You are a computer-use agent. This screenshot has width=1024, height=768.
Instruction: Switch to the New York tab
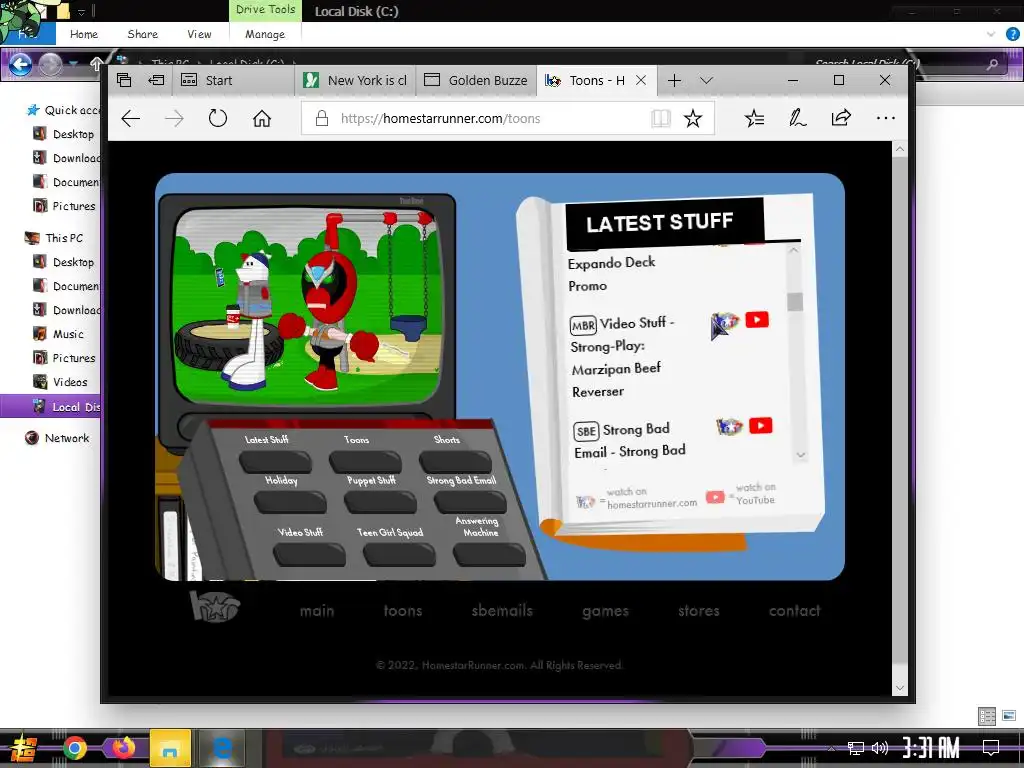coord(356,80)
